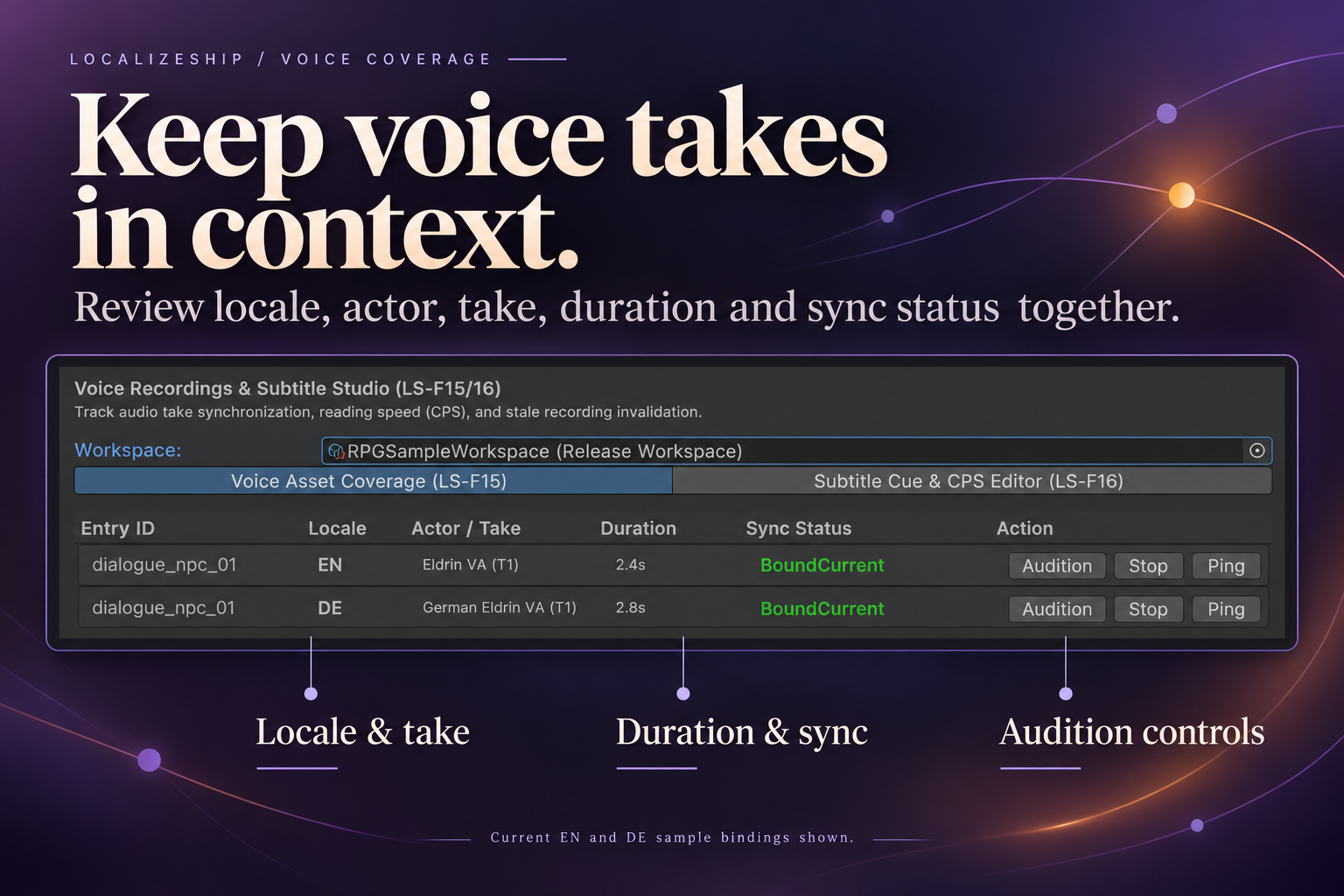Click the Duration column header
Image resolution: width=1344 pixels, height=896 pixels.
pyautogui.click(x=638, y=528)
